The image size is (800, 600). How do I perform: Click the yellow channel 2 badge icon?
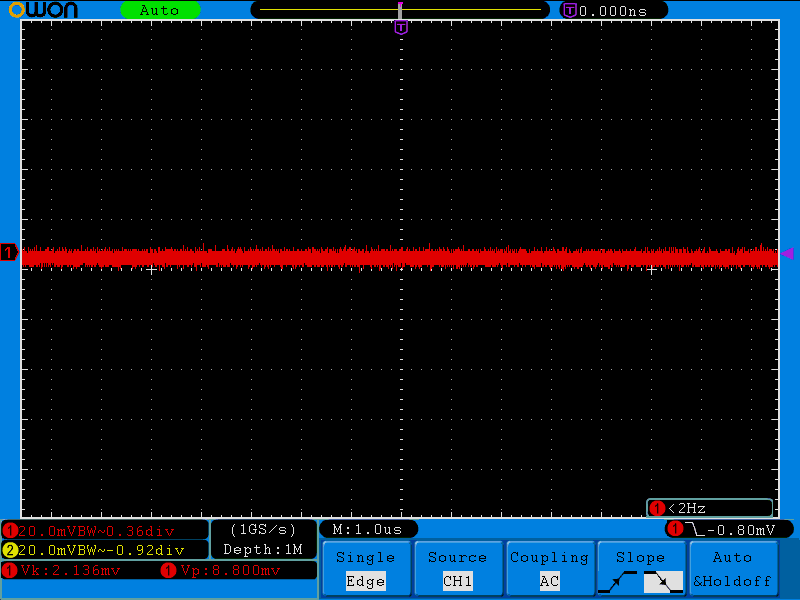click(10, 550)
